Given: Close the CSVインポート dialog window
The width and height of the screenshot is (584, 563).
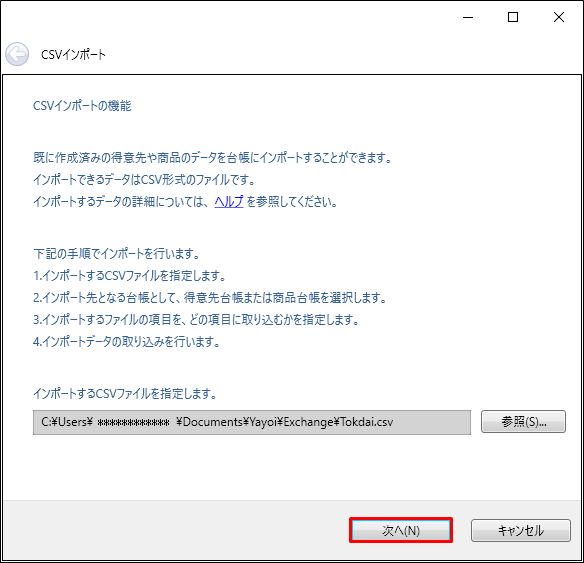Looking at the screenshot, I should [559, 17].
